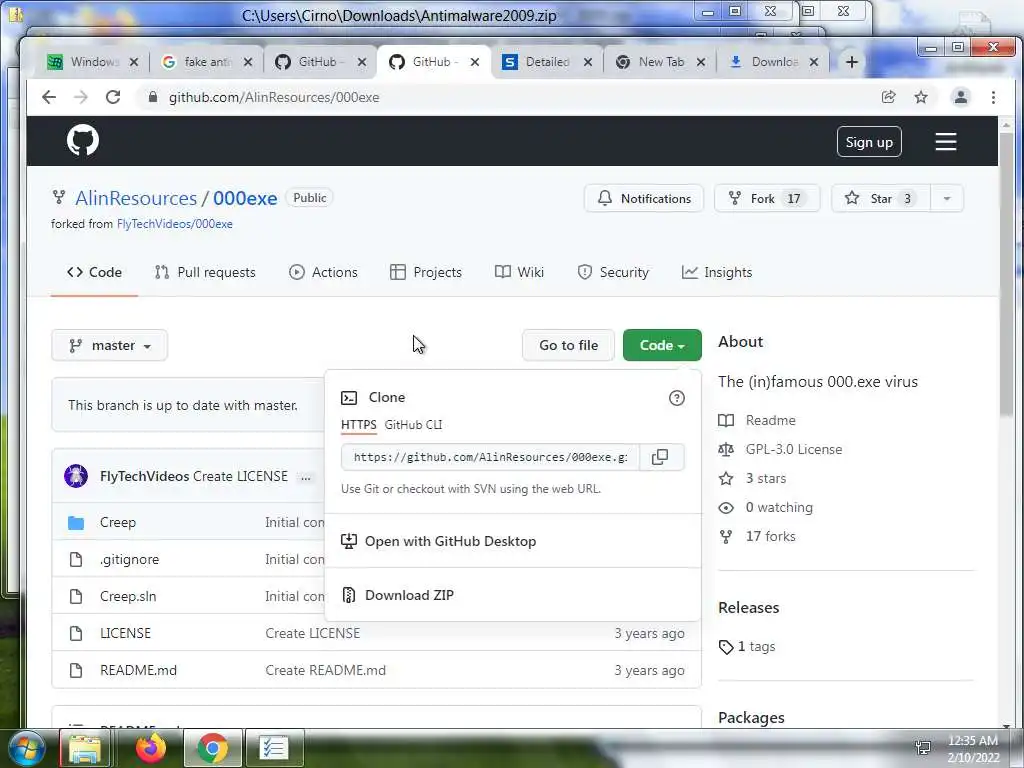Close the Windows tab
The image size is (1024, 768).
[134, 62]
